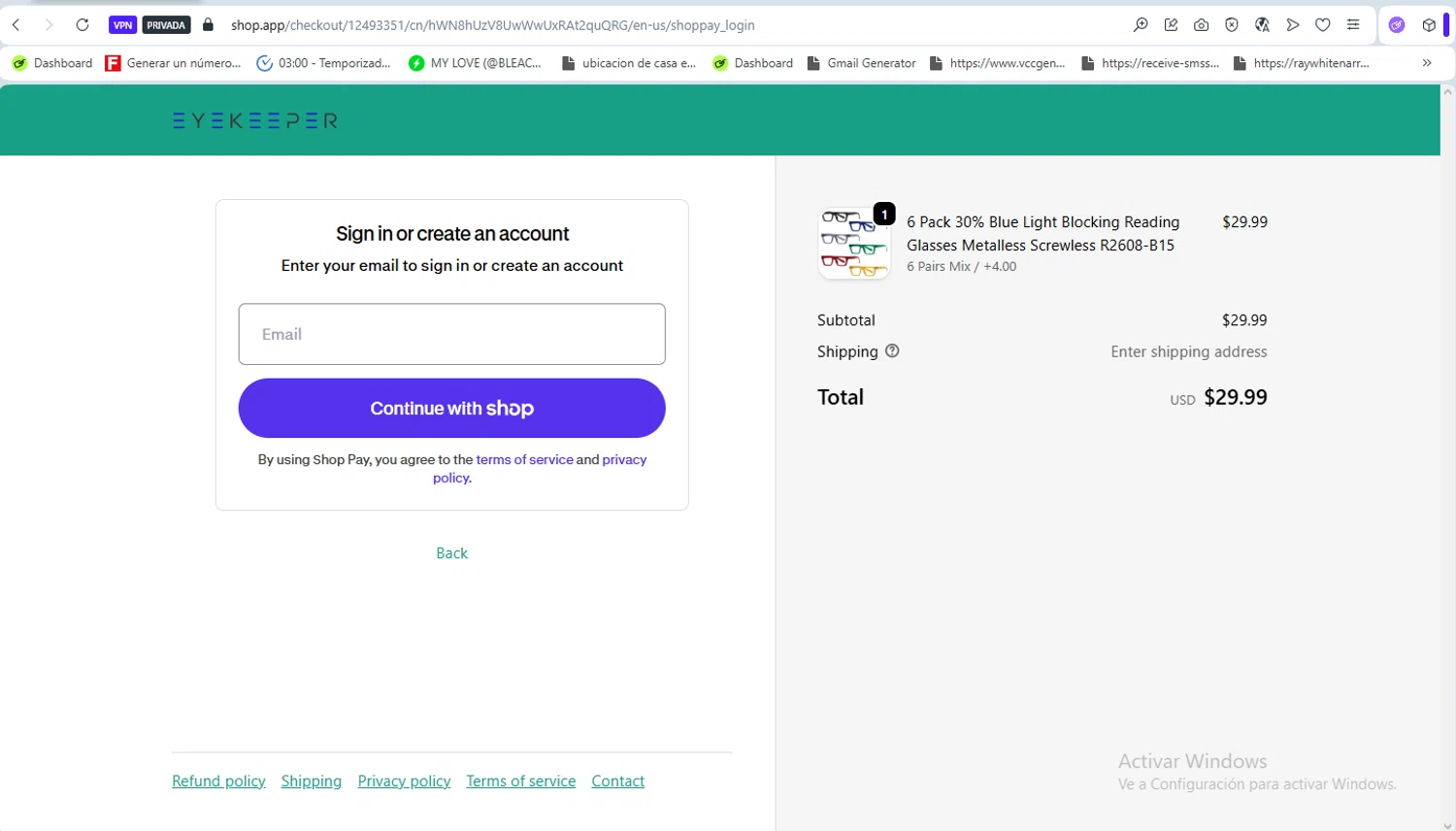Click the PRIVADA private-mode badge

[x=166, y=25]
